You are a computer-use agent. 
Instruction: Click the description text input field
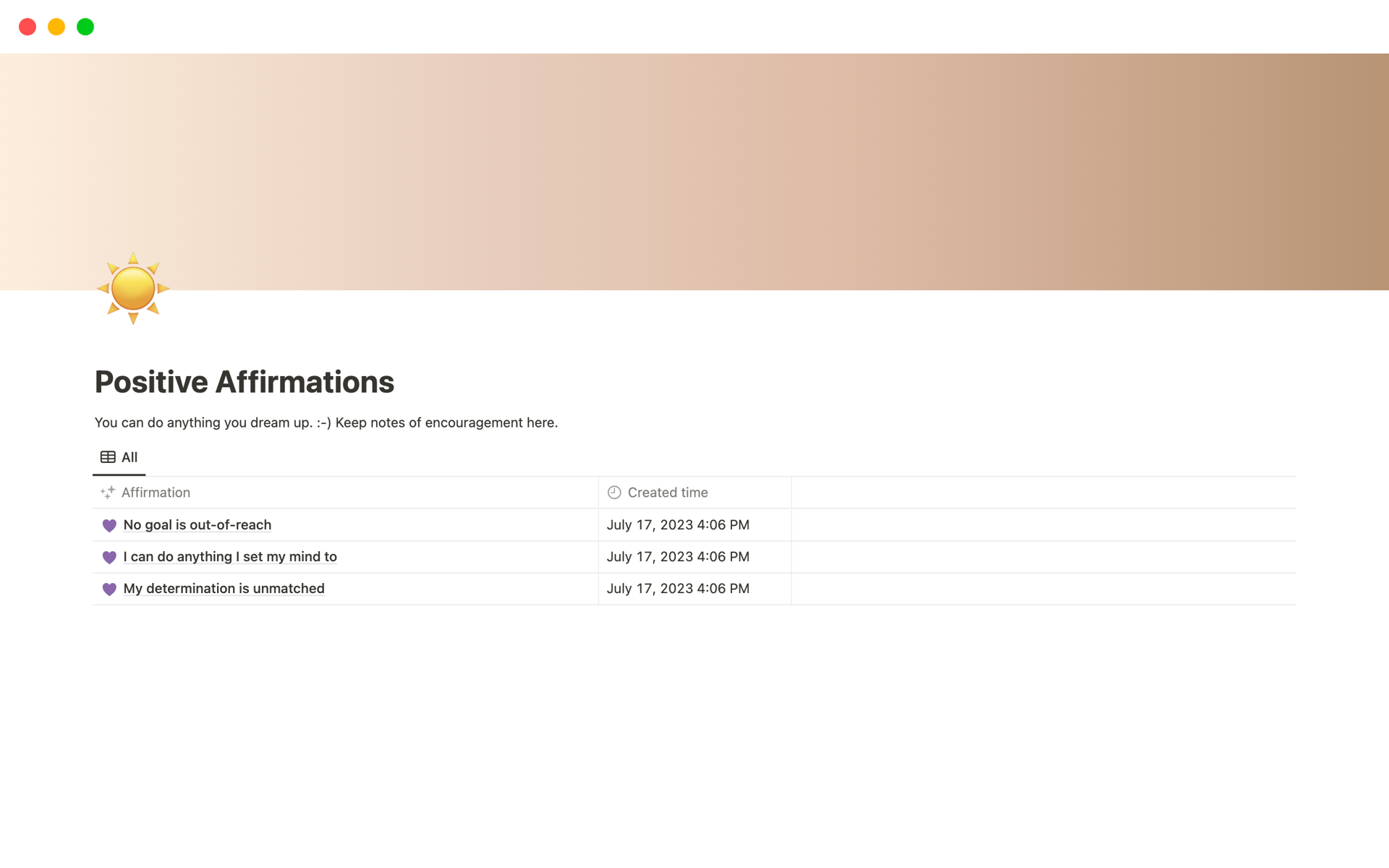click(326, 421)
